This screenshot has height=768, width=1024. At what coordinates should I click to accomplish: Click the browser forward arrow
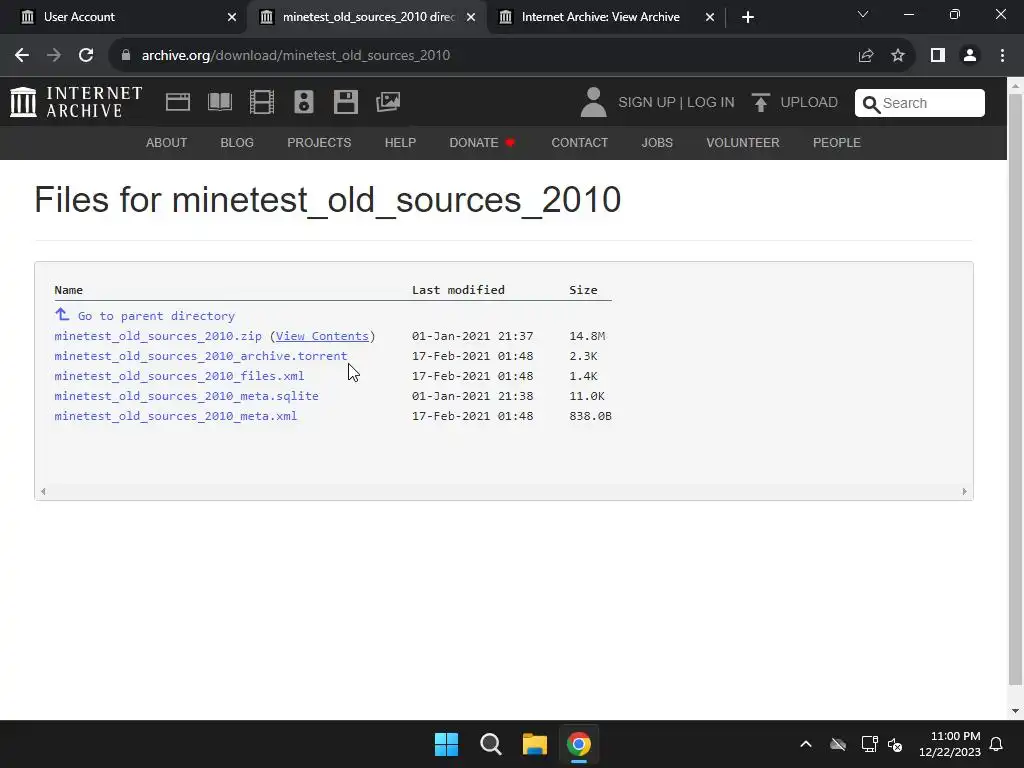[54, 56]
